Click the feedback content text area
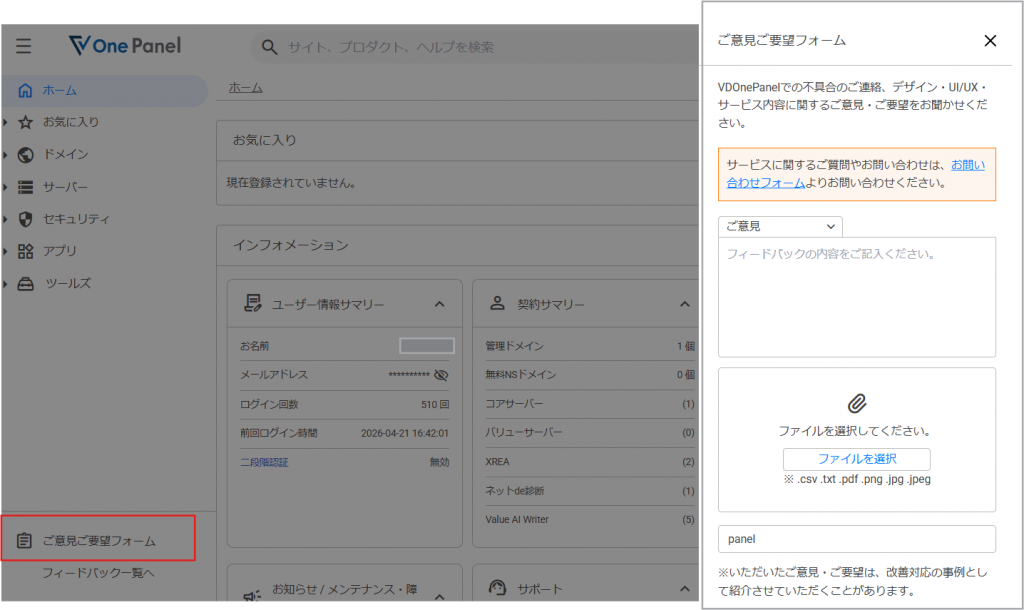This screenshot has width=1024, height=610. (857, 297)
